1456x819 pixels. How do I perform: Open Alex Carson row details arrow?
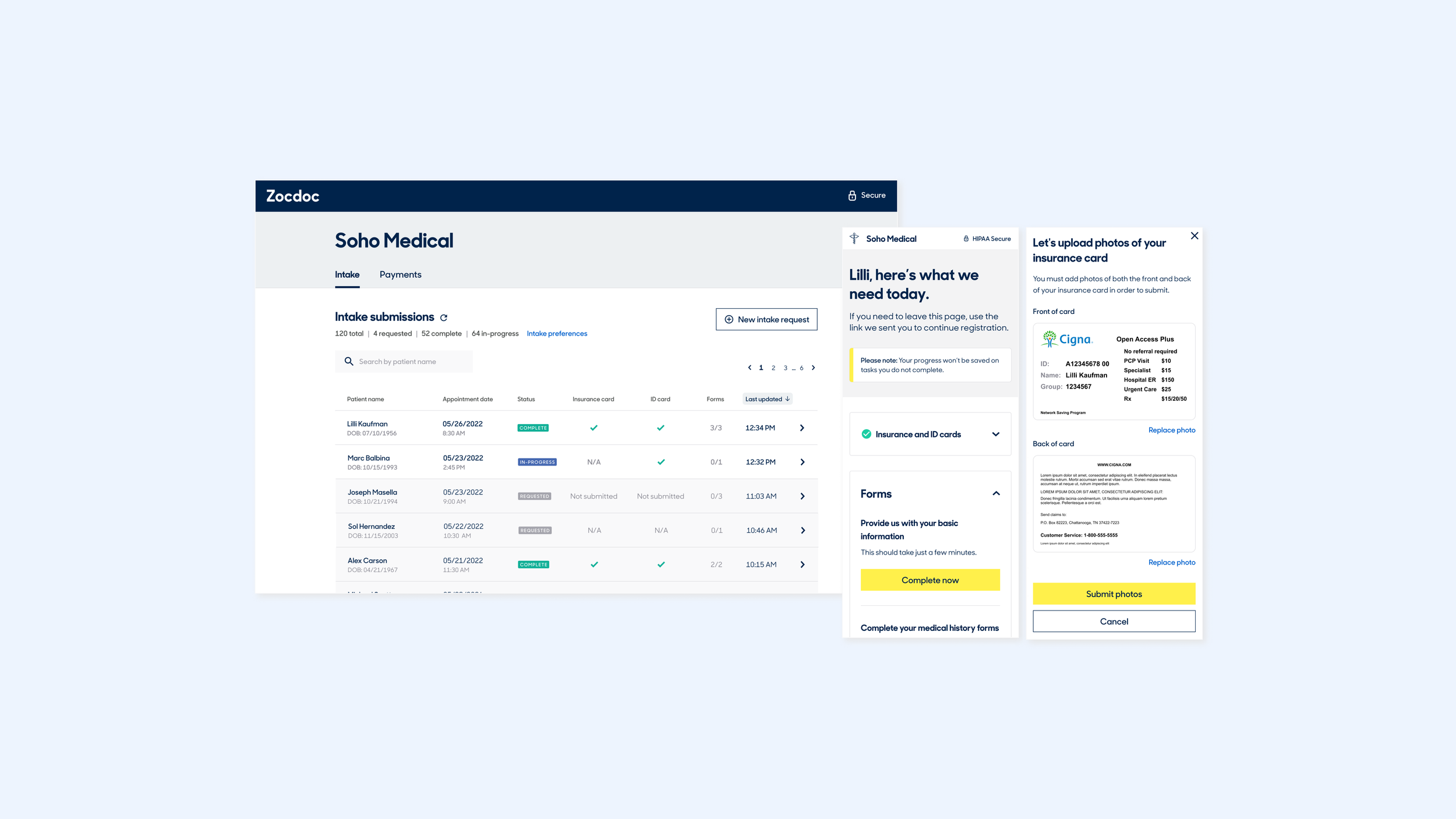(803, 564)
